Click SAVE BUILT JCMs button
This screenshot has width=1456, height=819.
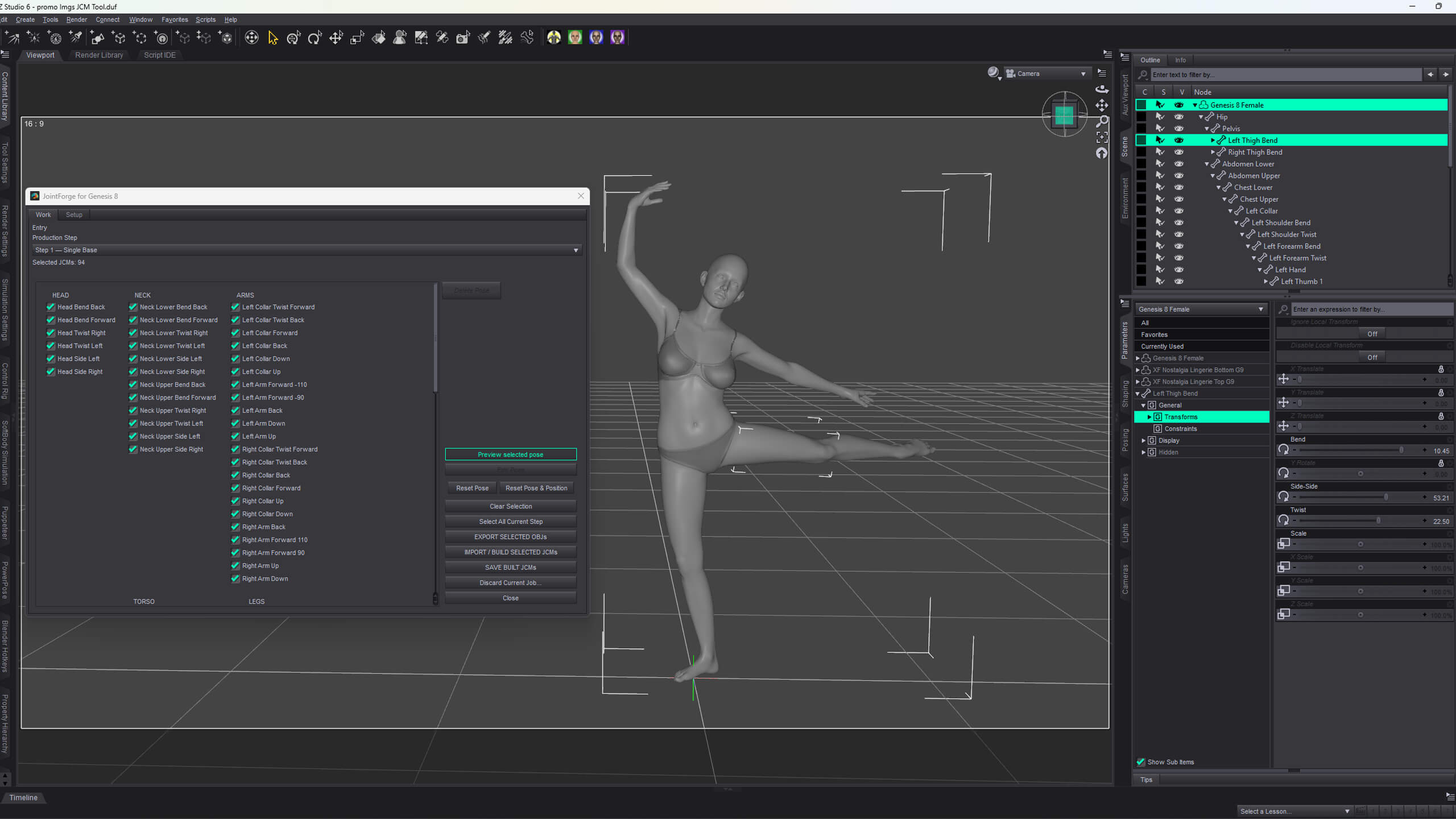point(511,568)
